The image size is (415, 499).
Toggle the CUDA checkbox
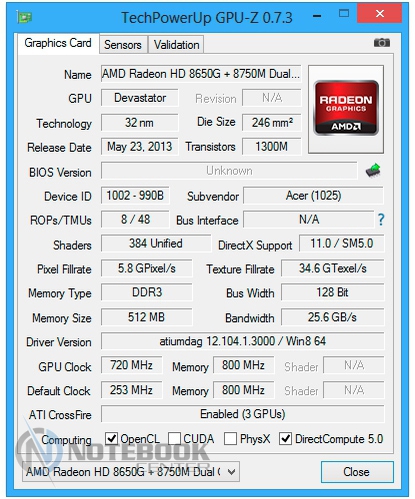pos(174,439)
